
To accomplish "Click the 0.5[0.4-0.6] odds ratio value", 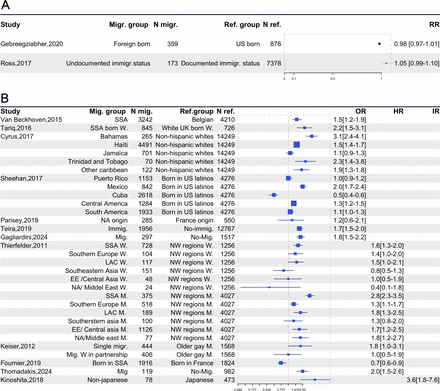I will [350, 195].
